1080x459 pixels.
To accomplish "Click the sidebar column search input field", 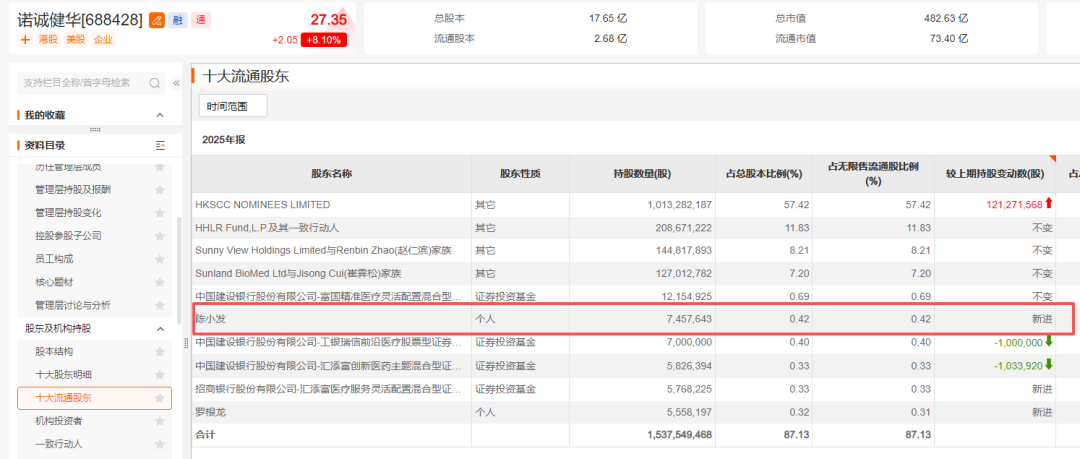I will pos(80,83).
